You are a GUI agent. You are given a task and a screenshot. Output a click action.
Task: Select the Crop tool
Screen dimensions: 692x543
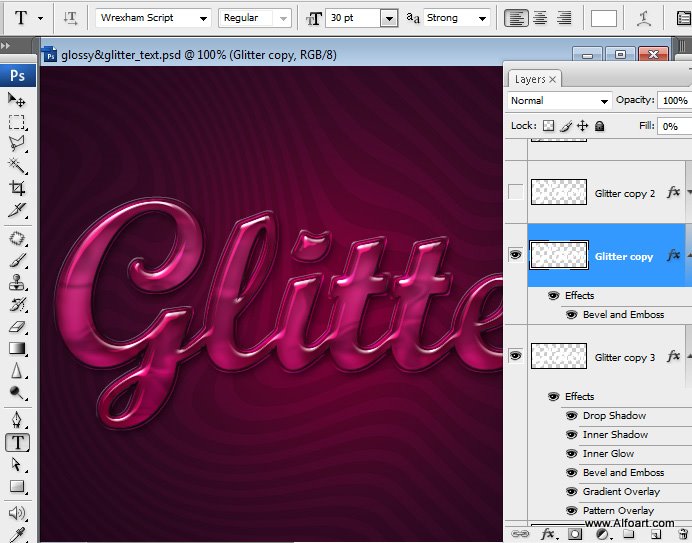tap(17, 187)
